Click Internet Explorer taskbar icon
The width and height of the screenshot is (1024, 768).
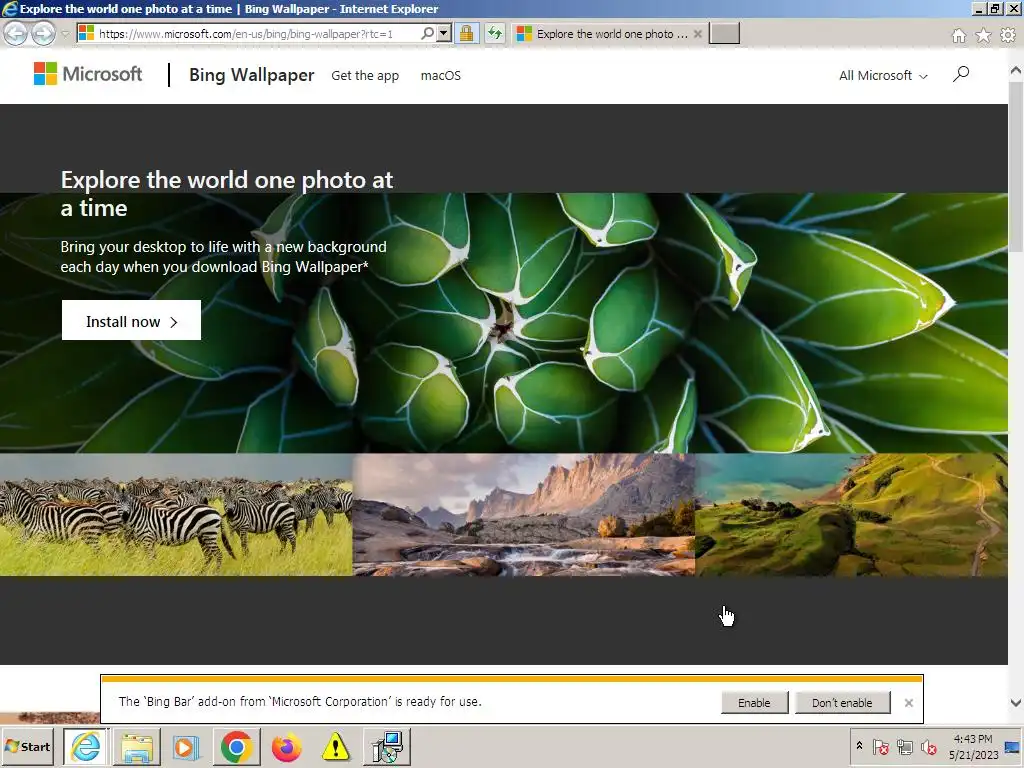(x=86, y=746)
